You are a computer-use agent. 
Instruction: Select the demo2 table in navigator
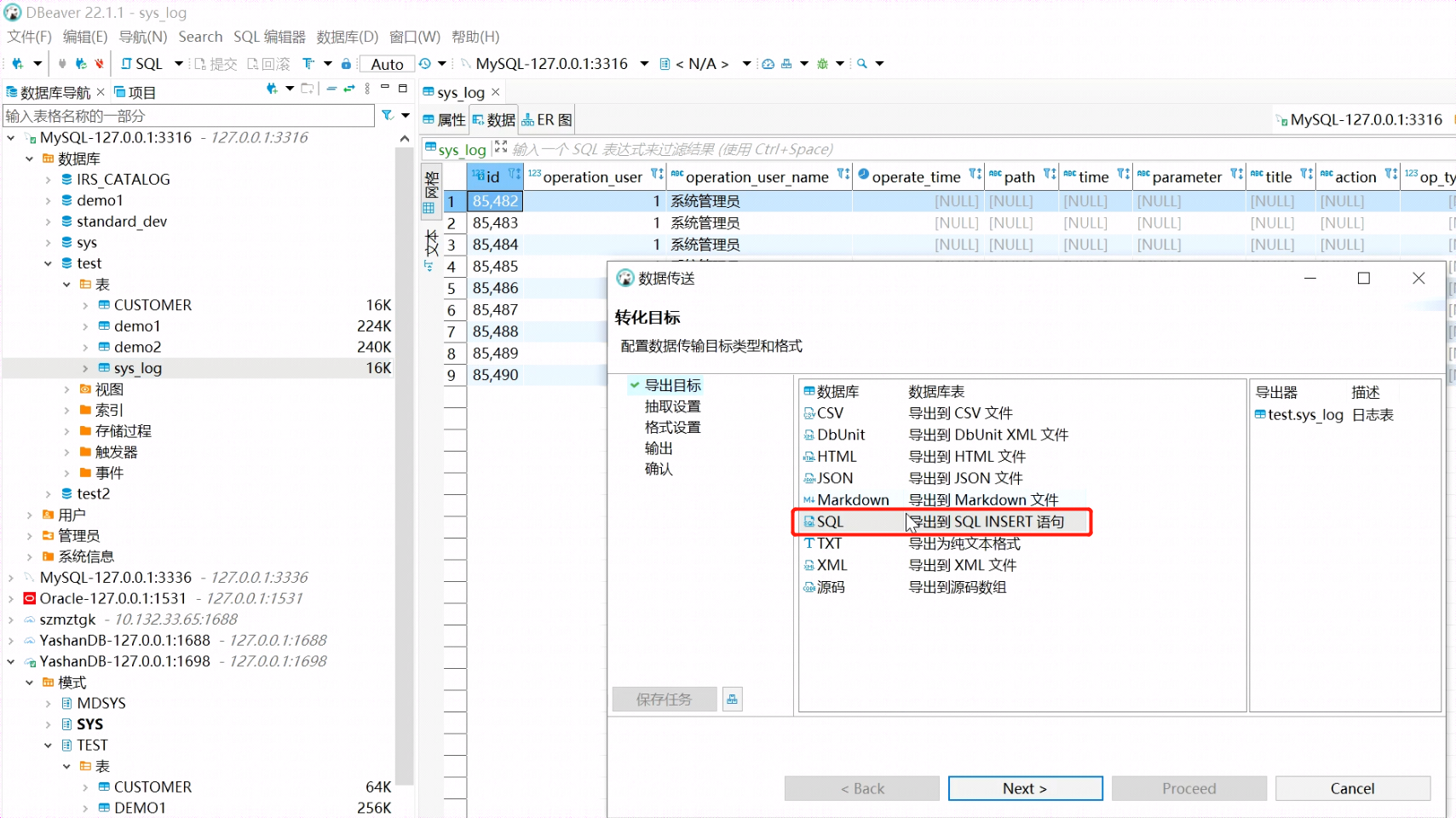pyautogui.click(x=137, y=347)
